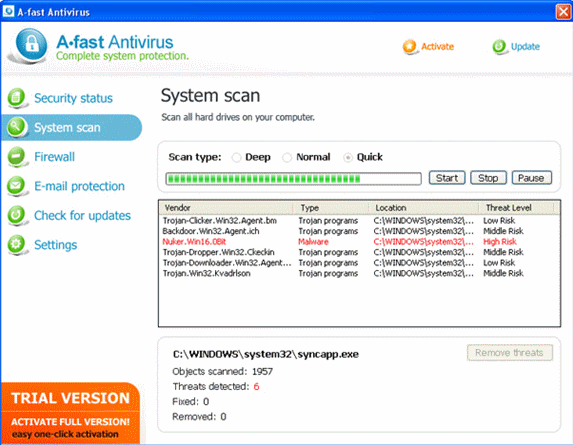This screenshot has height=445, width=573.
Task: Open Check for updates page
Action: (x=82, y=215)
